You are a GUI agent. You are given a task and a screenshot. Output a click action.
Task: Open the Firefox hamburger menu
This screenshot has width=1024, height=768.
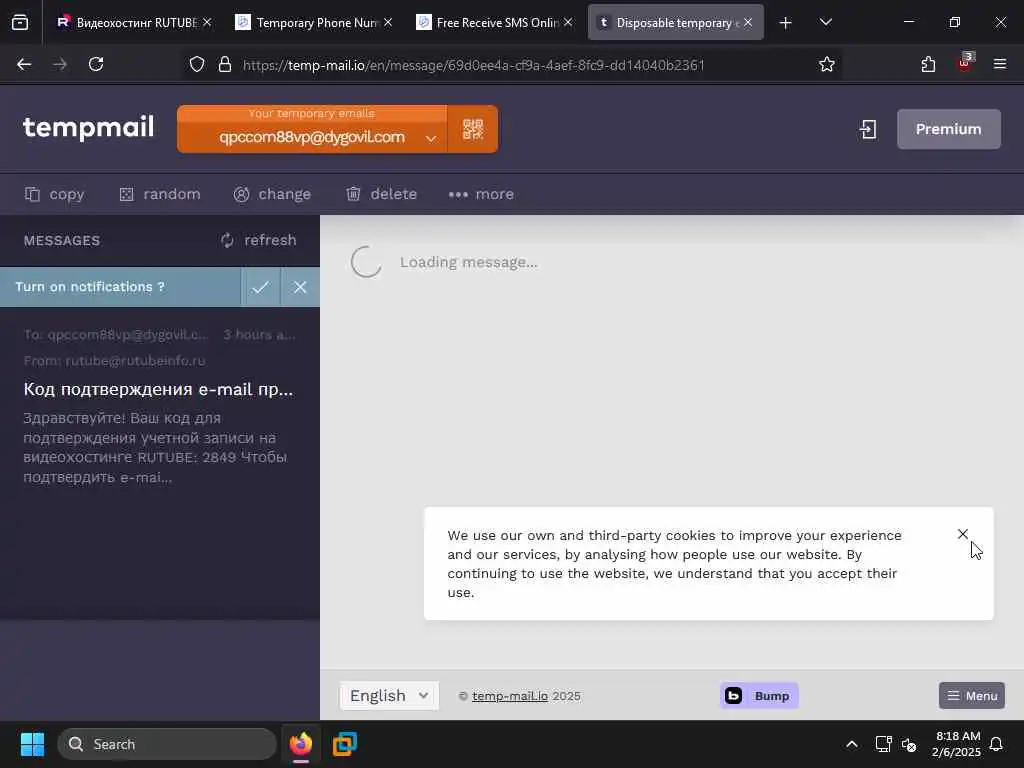coord(1000,64)
